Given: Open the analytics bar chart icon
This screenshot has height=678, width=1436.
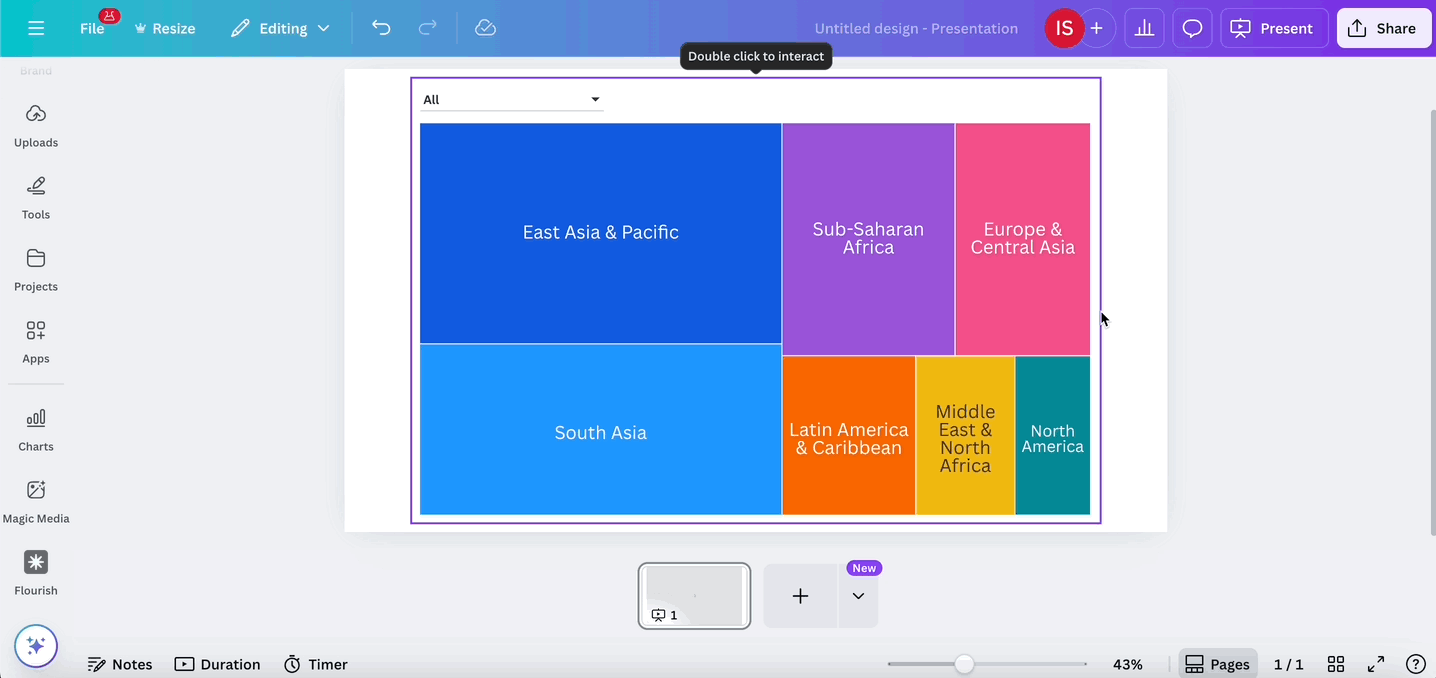Looking at the screenshot, I should (x=1144, y=28).
